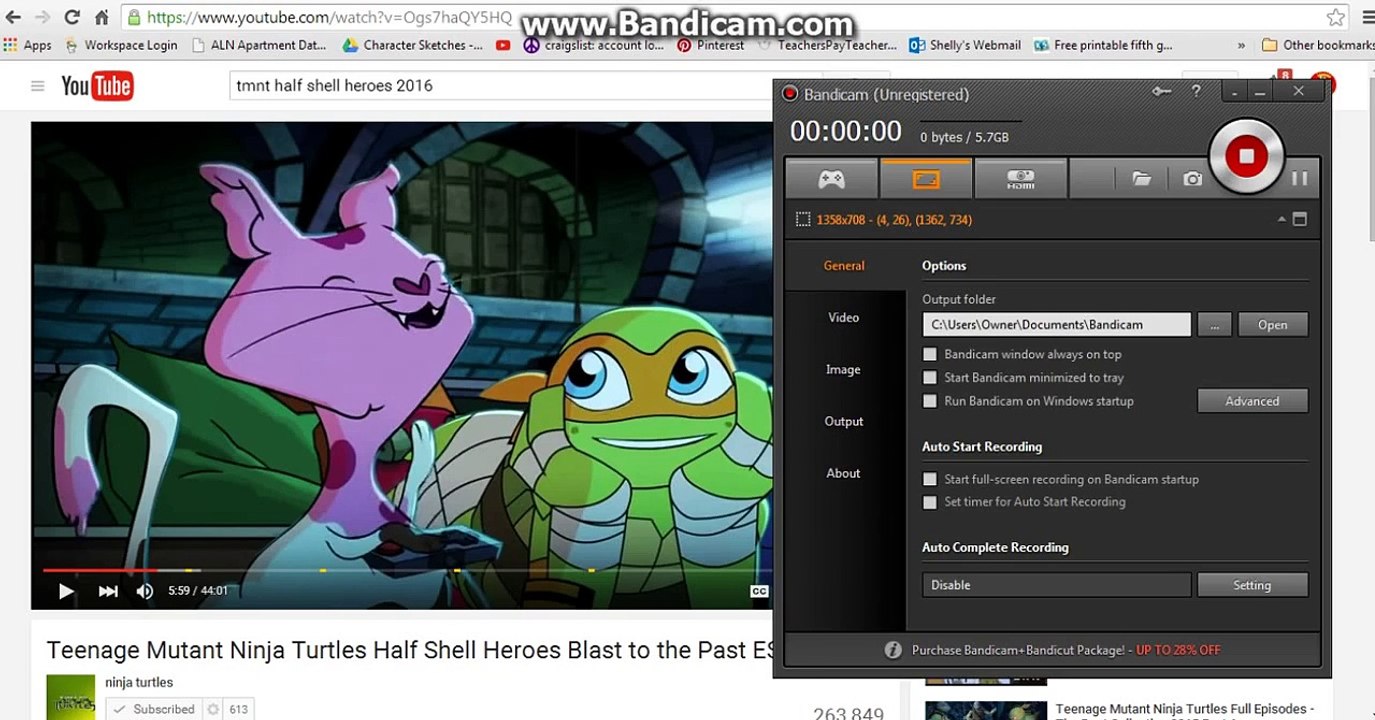The image size is (1375, 720).
Task: Open the Apps bookmark shortcut
Action: click(28, 45)
